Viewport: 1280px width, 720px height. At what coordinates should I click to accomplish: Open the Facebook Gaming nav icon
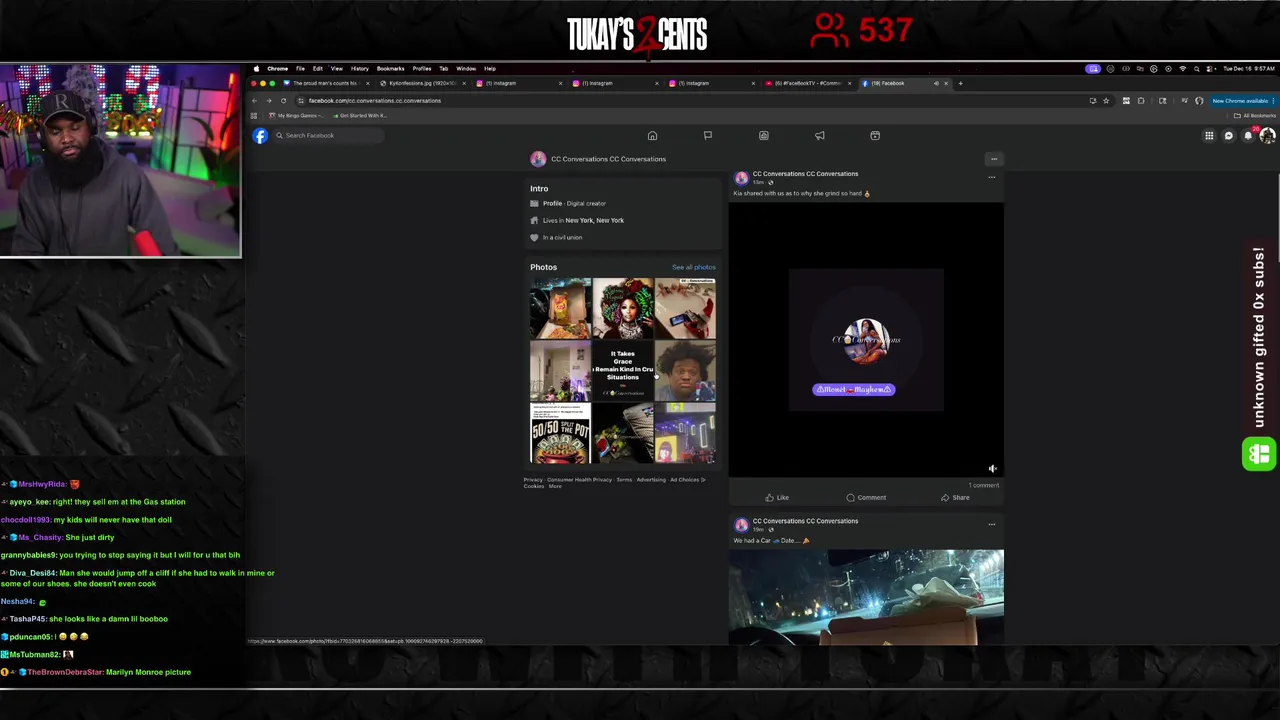[875, 135]
